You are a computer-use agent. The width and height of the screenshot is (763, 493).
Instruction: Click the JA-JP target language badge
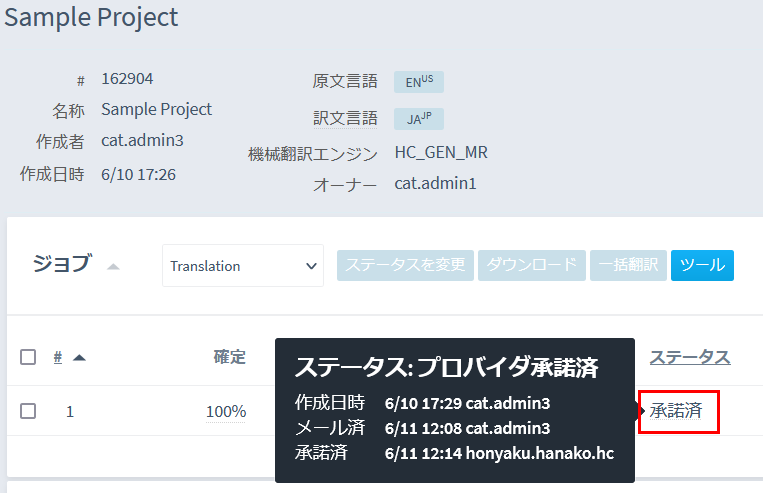pyautogui.click(x=418, y=118)
